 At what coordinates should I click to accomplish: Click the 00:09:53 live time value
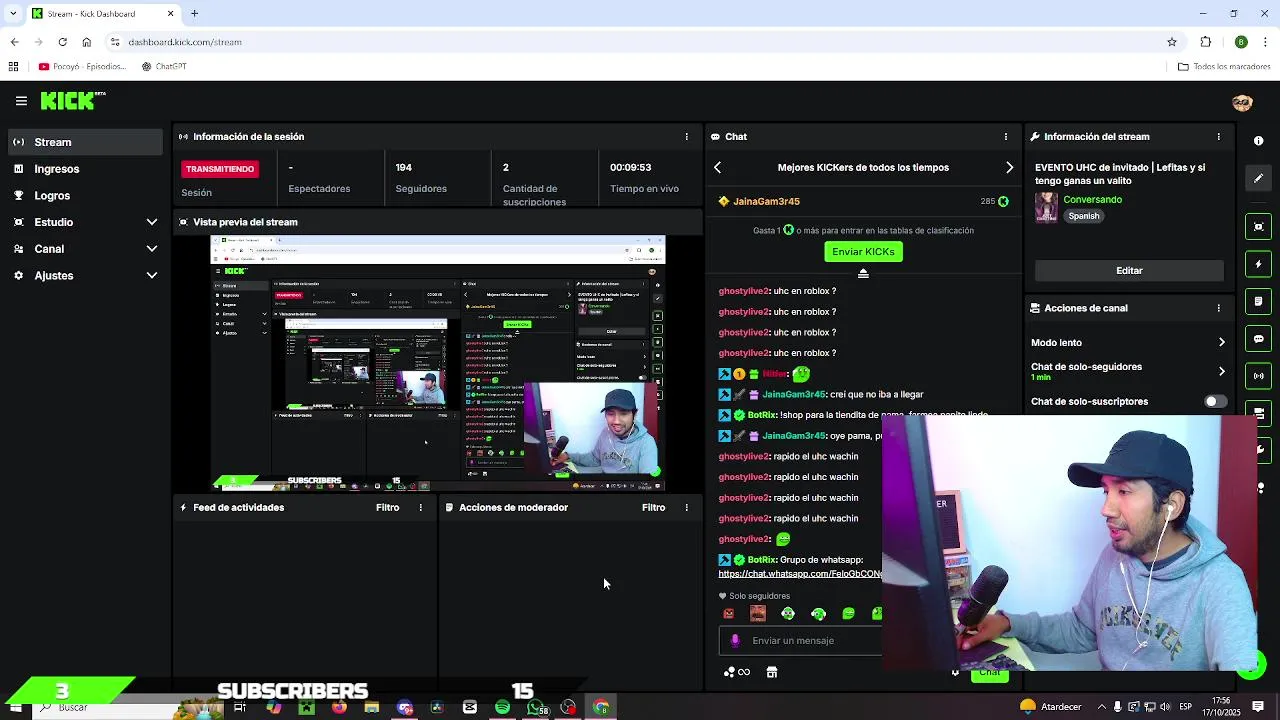tap(631, 168)
